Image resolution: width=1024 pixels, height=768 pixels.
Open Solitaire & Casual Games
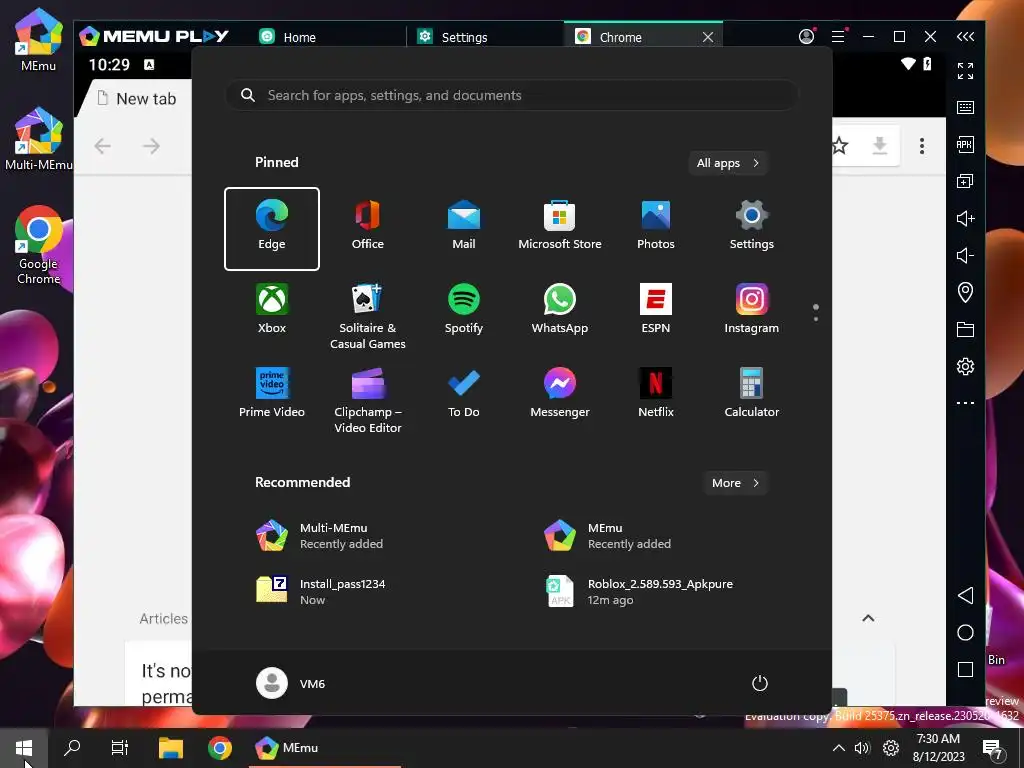tap(368, 316)
